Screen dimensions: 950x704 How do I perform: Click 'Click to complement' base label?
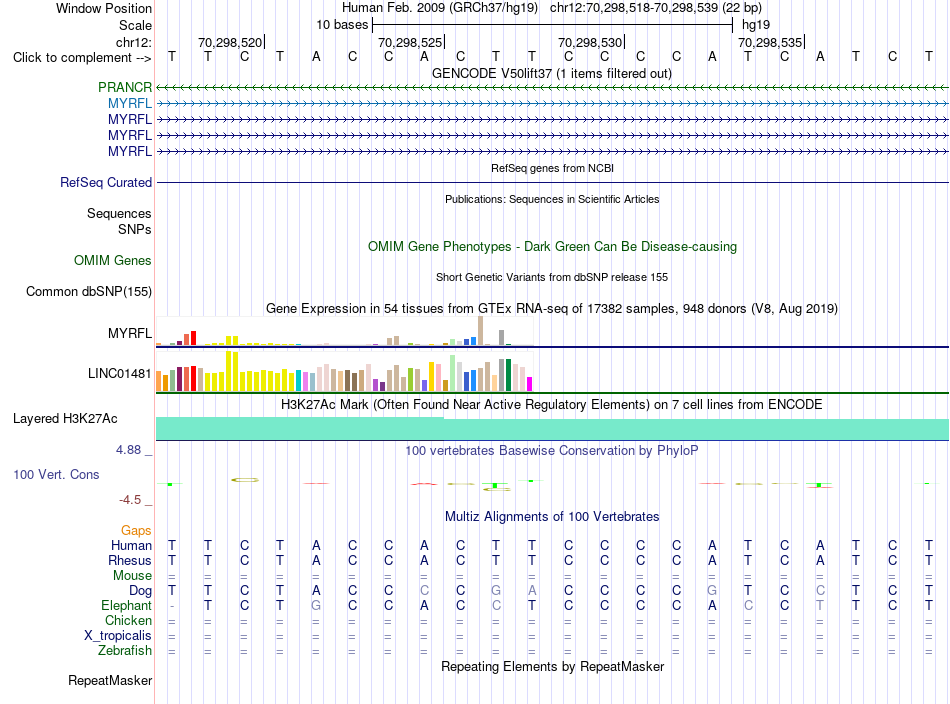tap(82, 58)
